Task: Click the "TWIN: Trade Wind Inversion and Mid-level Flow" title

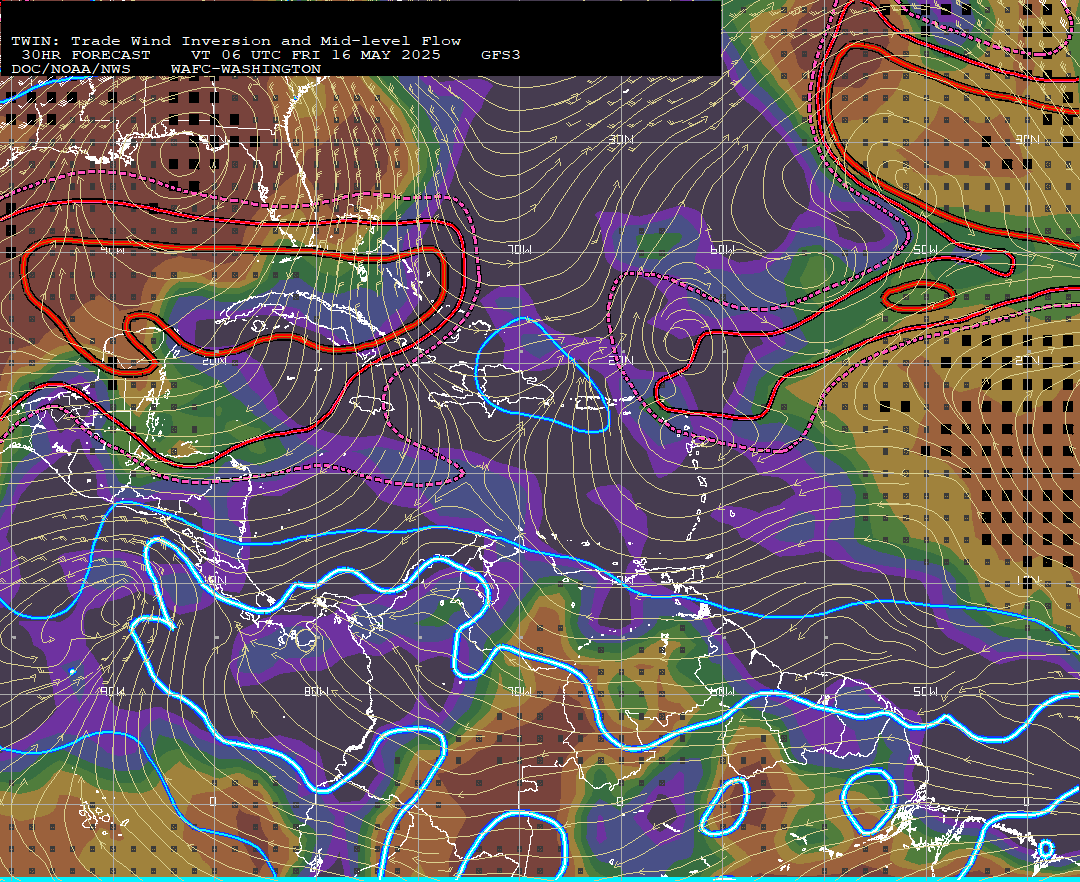Action: [x=236, y=41]
